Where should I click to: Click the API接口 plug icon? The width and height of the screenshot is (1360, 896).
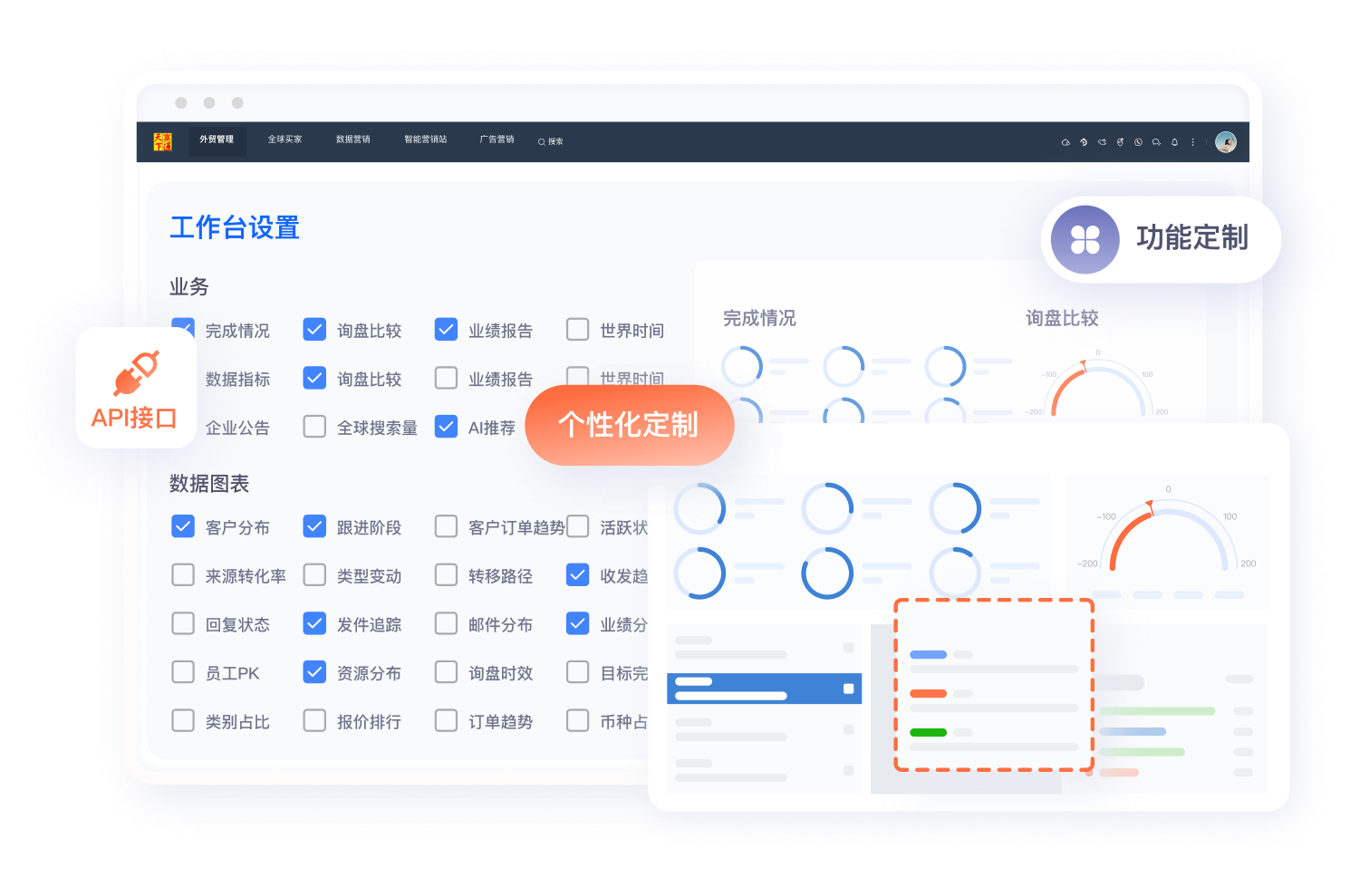coord(136,373)
